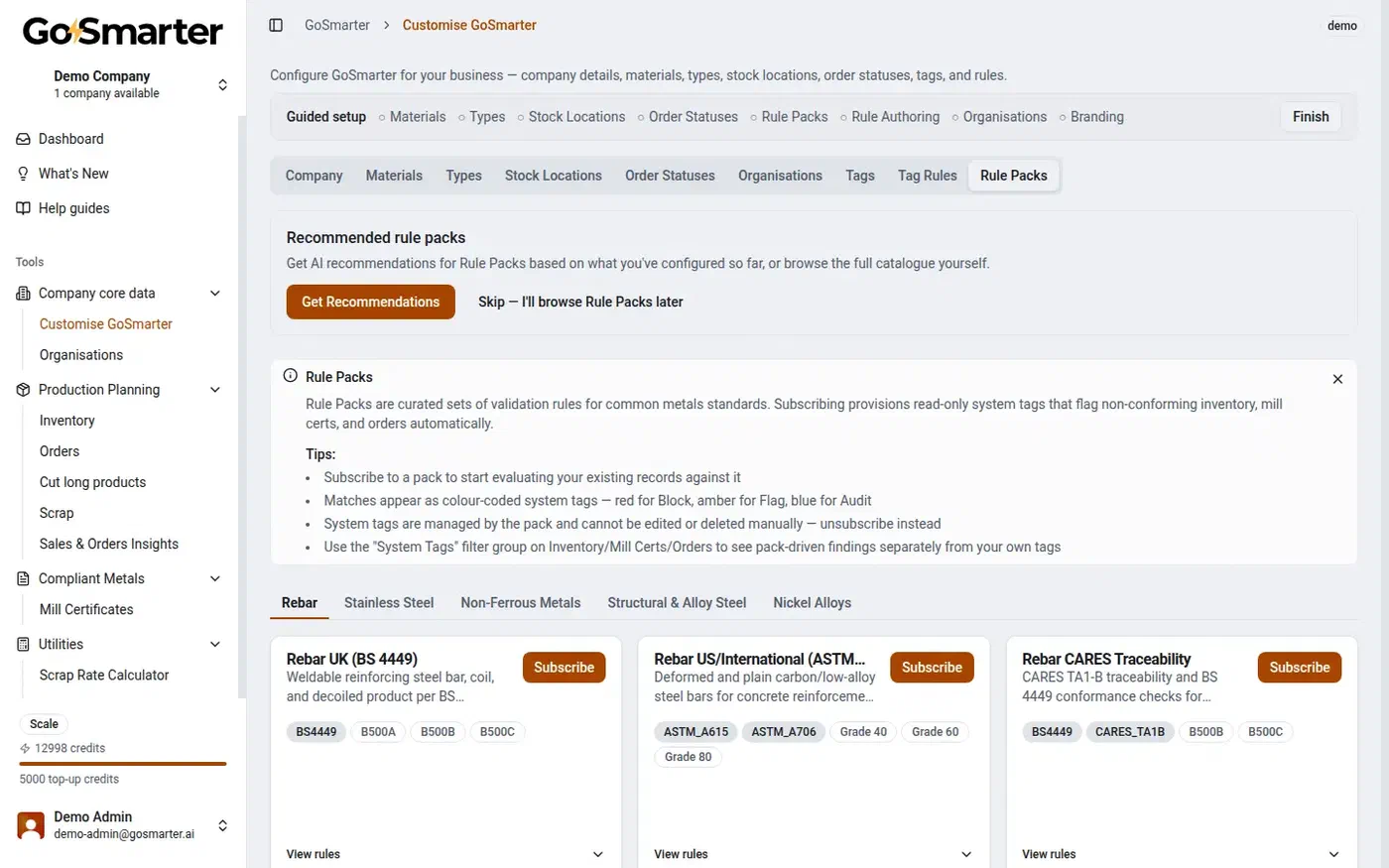The image size is (1389, 868).
Task: Open Orders in the sidebar
Action: (x=60, y=451)
